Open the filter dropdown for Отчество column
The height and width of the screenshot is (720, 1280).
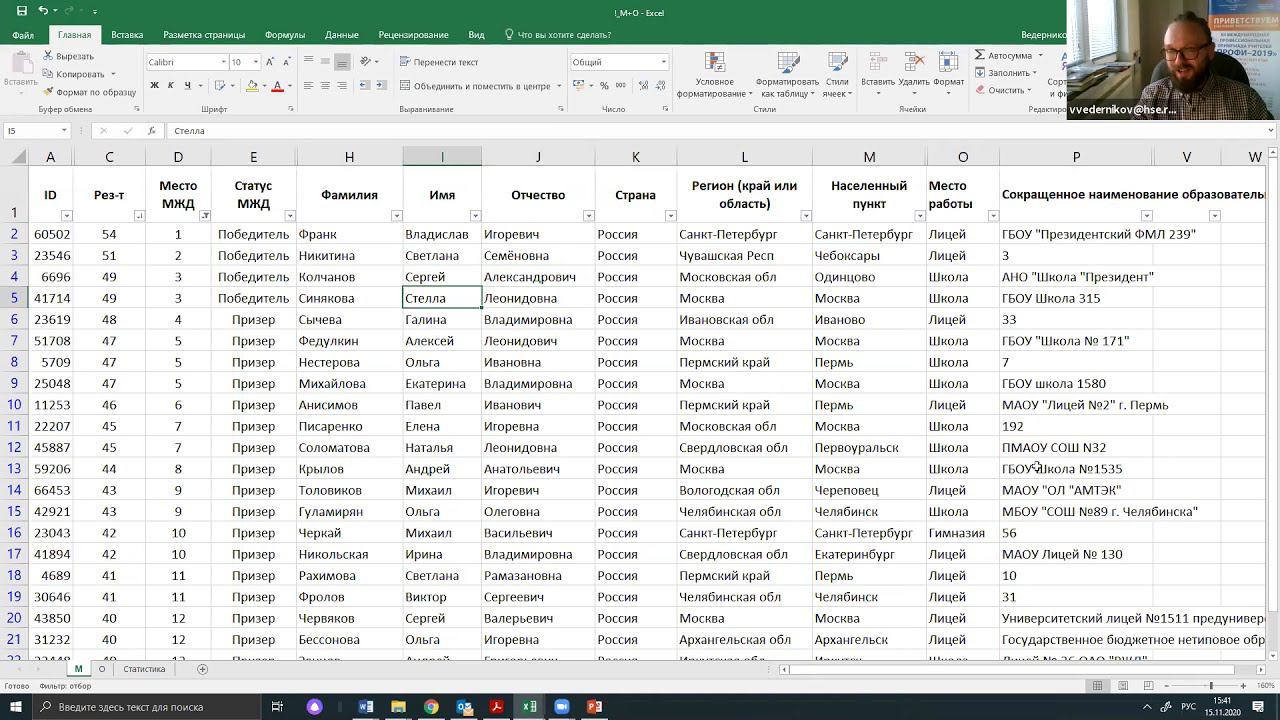point(588,216)
